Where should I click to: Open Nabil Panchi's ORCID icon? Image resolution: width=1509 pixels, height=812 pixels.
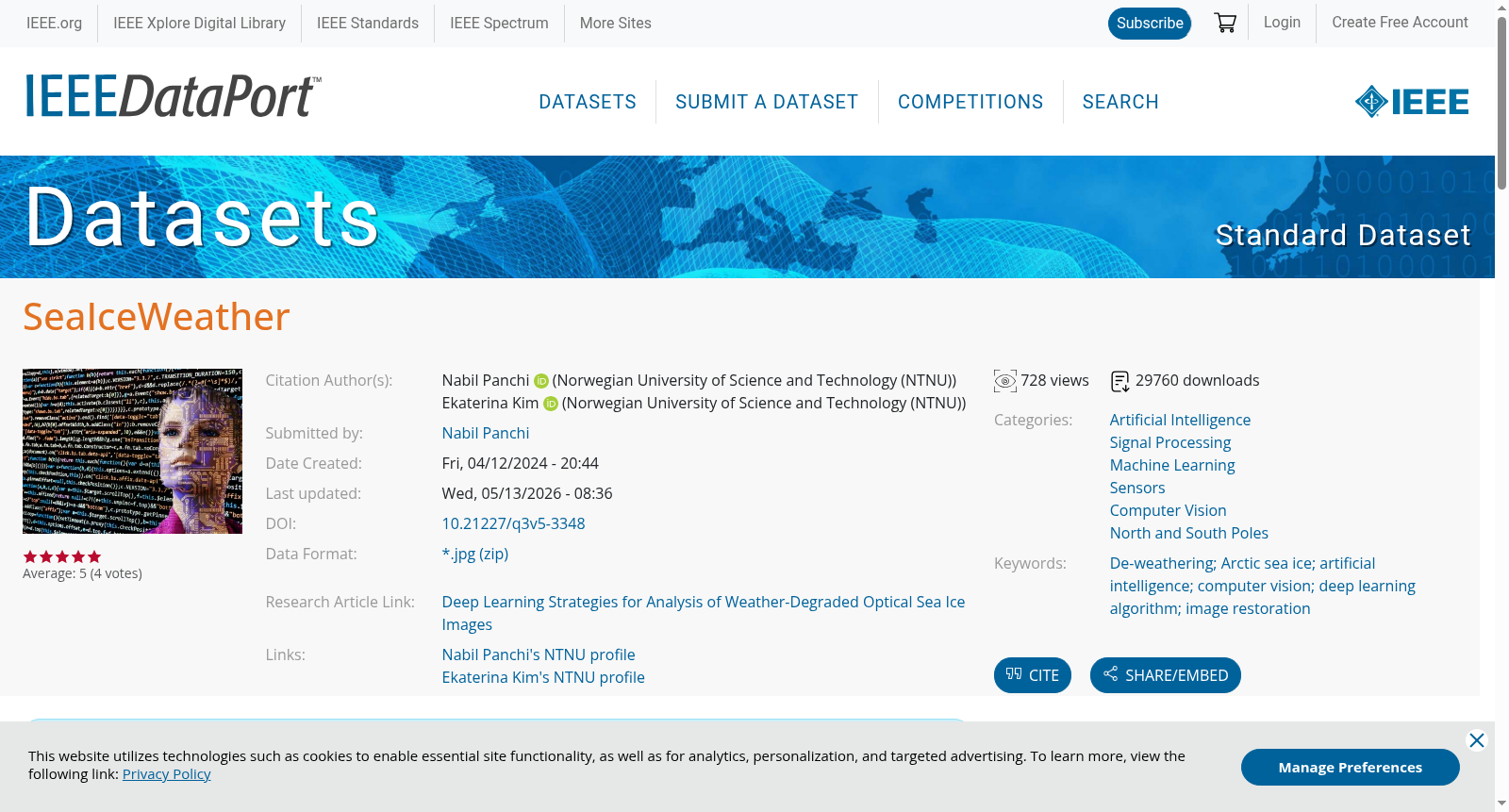coord(541,381)
